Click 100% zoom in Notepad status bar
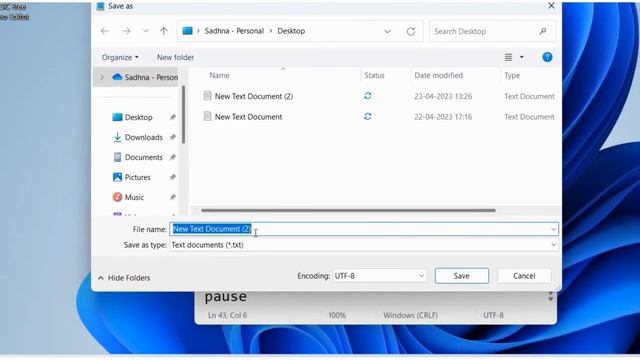640x360 pixels. click(337, 316)
